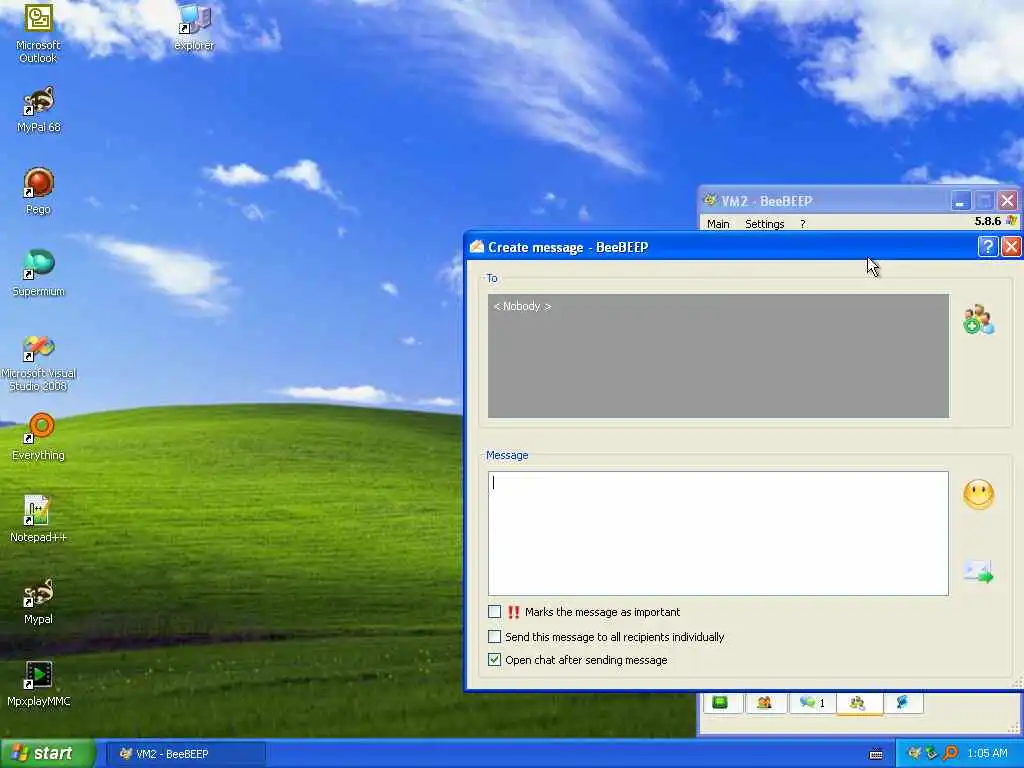Minimize the VM2 - BeeBEEP window
The image size is (1024, 768).
959,201
